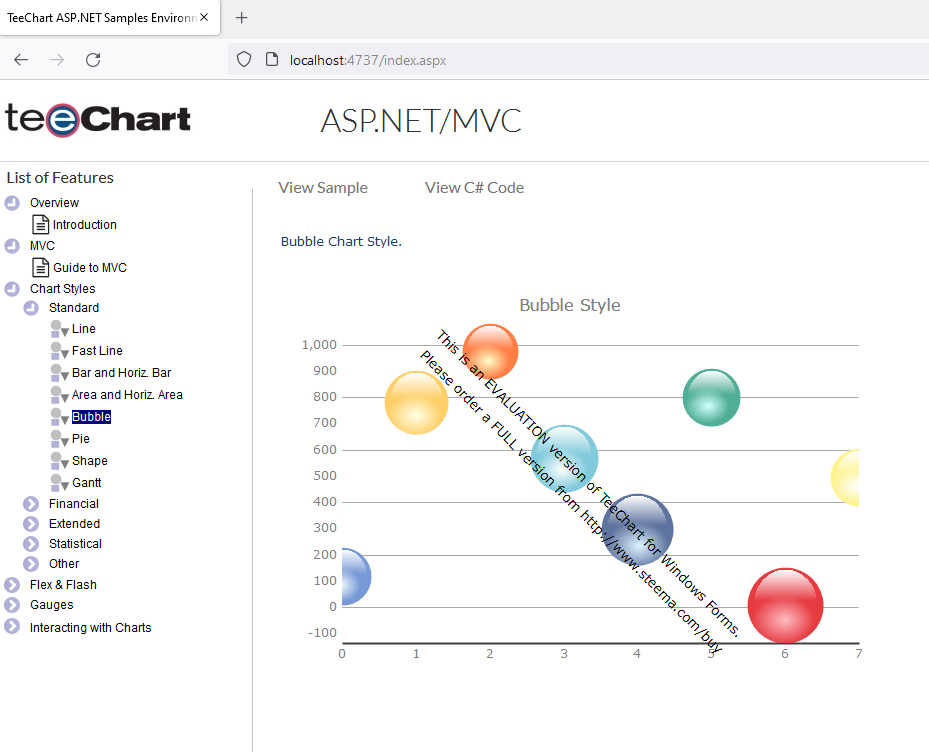Screen dimensions: 929x752
Task: Click the page info icon in address bar
Action: [x=272, y=60]
